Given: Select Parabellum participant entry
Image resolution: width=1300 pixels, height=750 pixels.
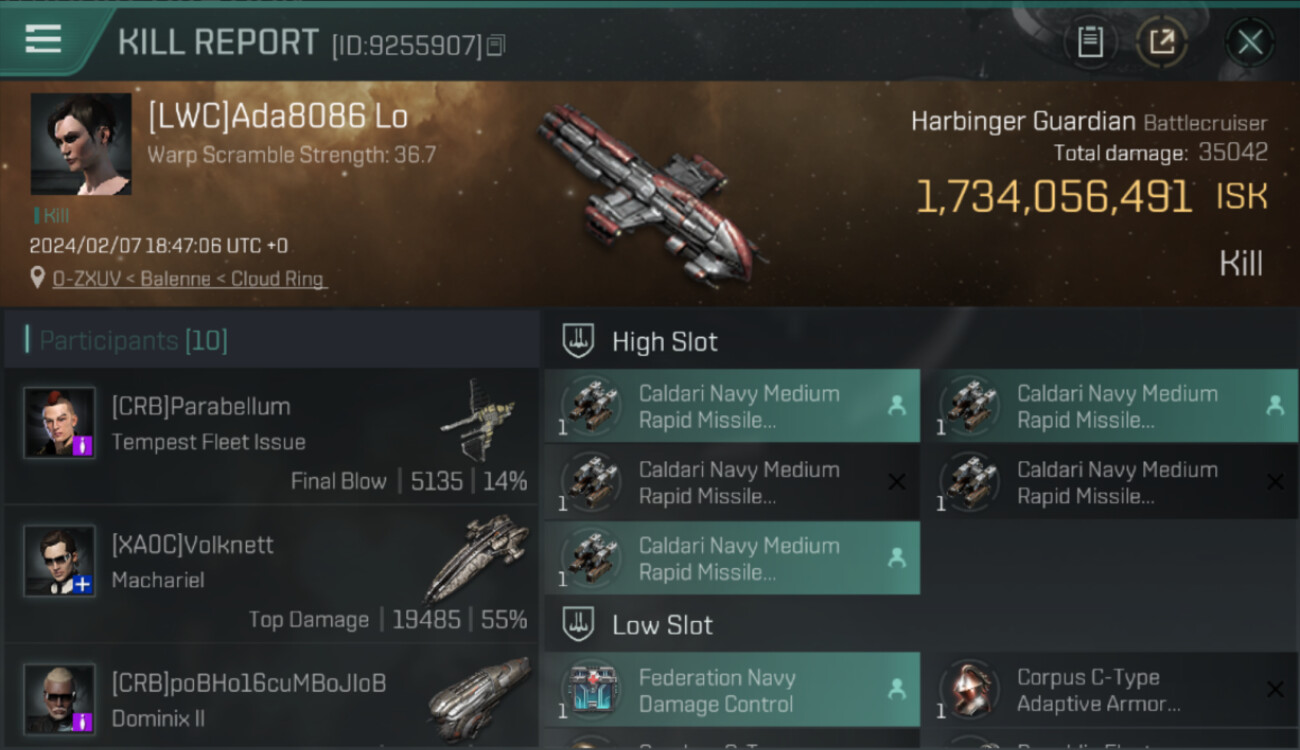Looking at the screenshot, I should click(271, 436).
